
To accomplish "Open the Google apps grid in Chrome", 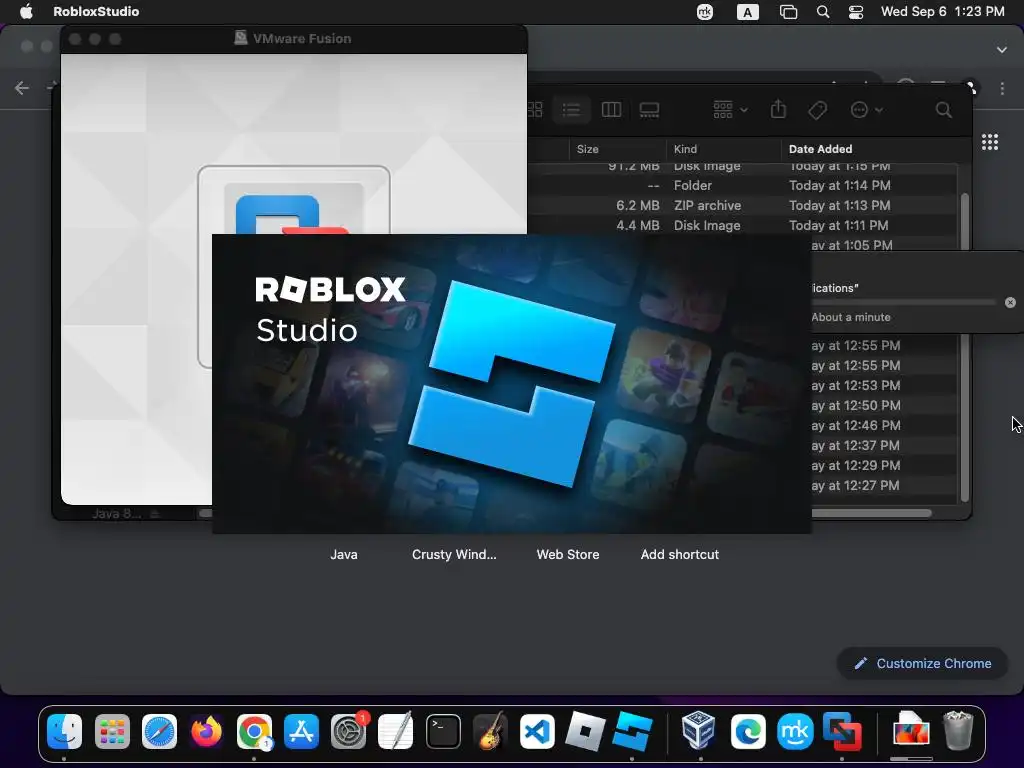I will pyautogui.click(x=990, y=142).
